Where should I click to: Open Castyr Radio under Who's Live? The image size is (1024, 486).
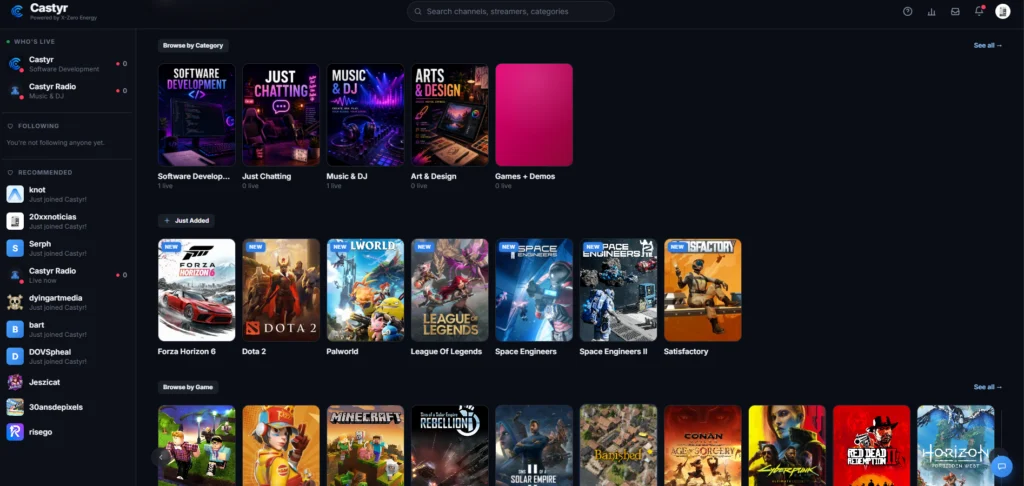point(67,91)
